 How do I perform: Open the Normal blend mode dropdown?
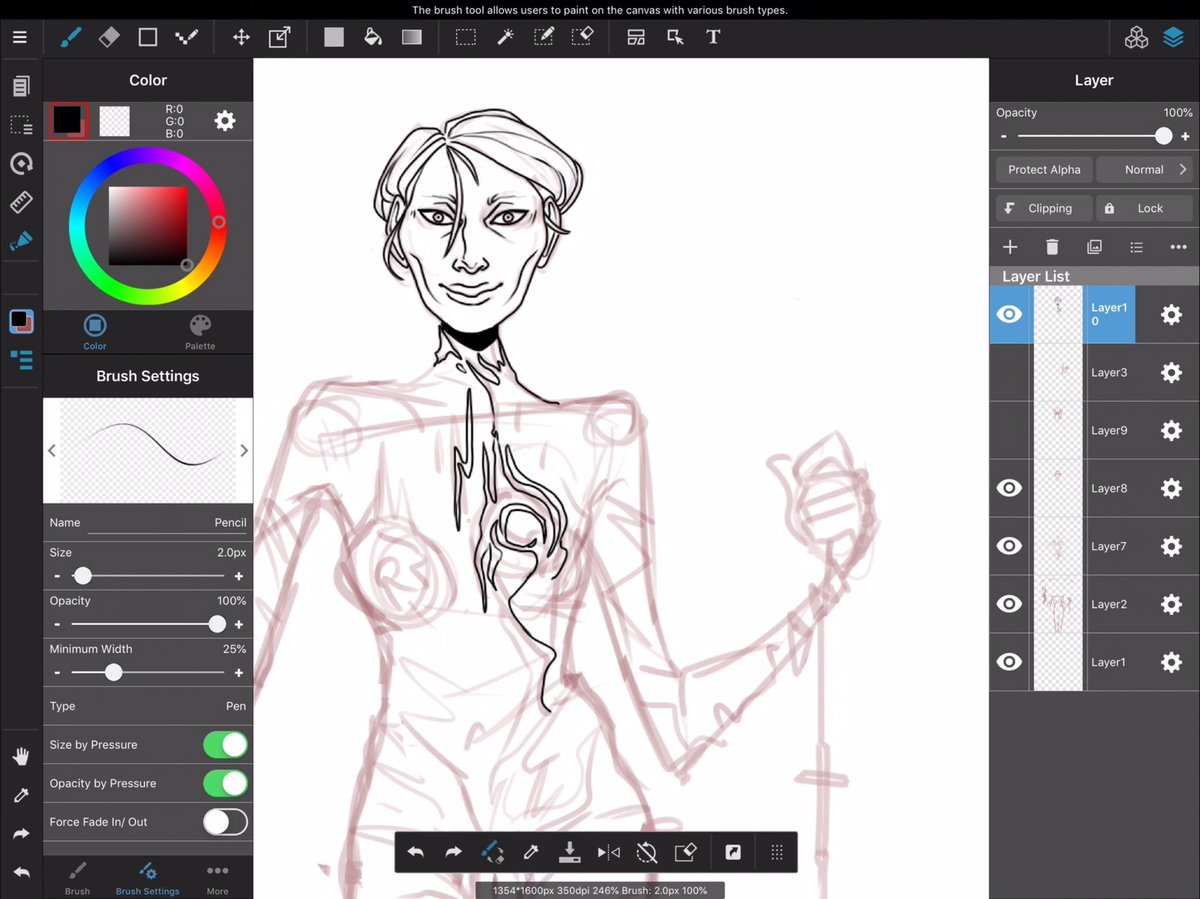[x=1147, y=170]
